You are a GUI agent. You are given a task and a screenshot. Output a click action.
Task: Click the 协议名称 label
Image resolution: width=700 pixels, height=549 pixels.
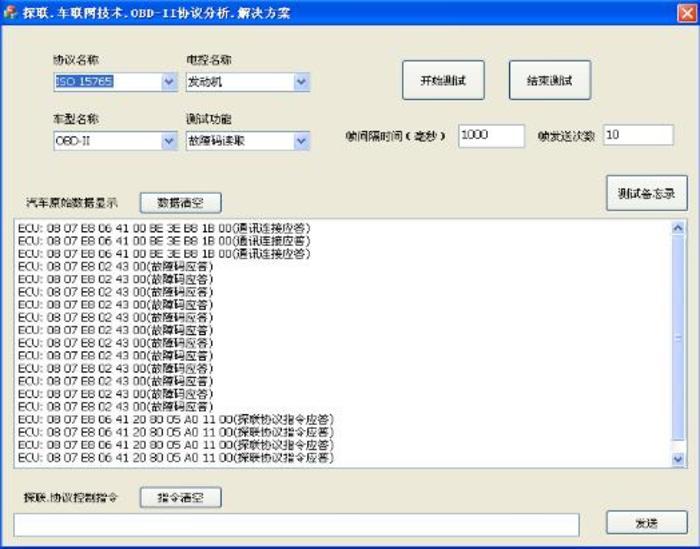coord(76,60)
